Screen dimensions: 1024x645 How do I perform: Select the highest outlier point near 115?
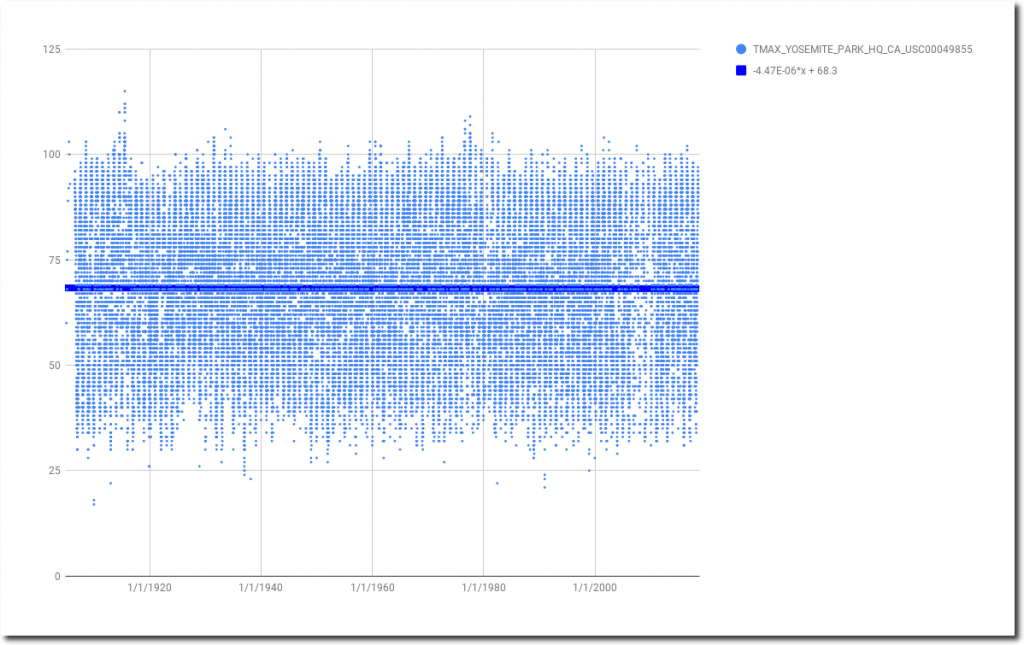125,91
